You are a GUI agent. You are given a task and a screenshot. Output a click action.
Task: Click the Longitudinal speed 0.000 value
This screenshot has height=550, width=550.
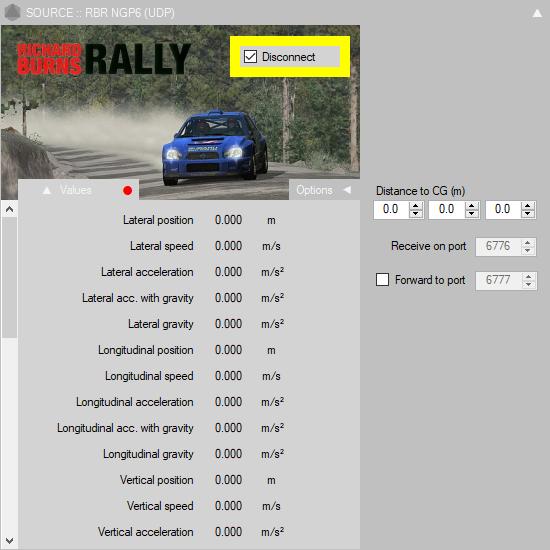tap(228, 376)
